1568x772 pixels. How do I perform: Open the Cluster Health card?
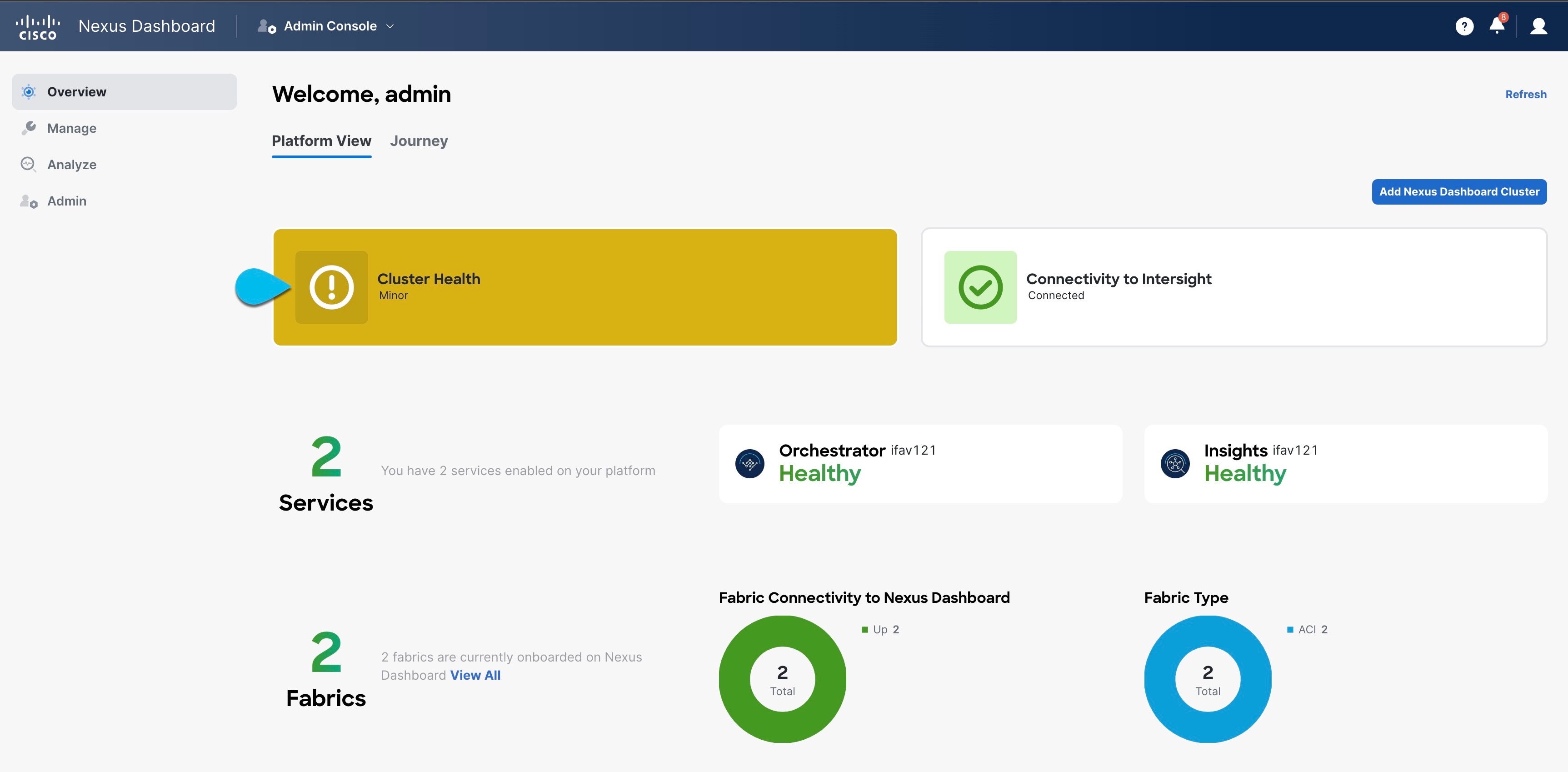point(585,287)
